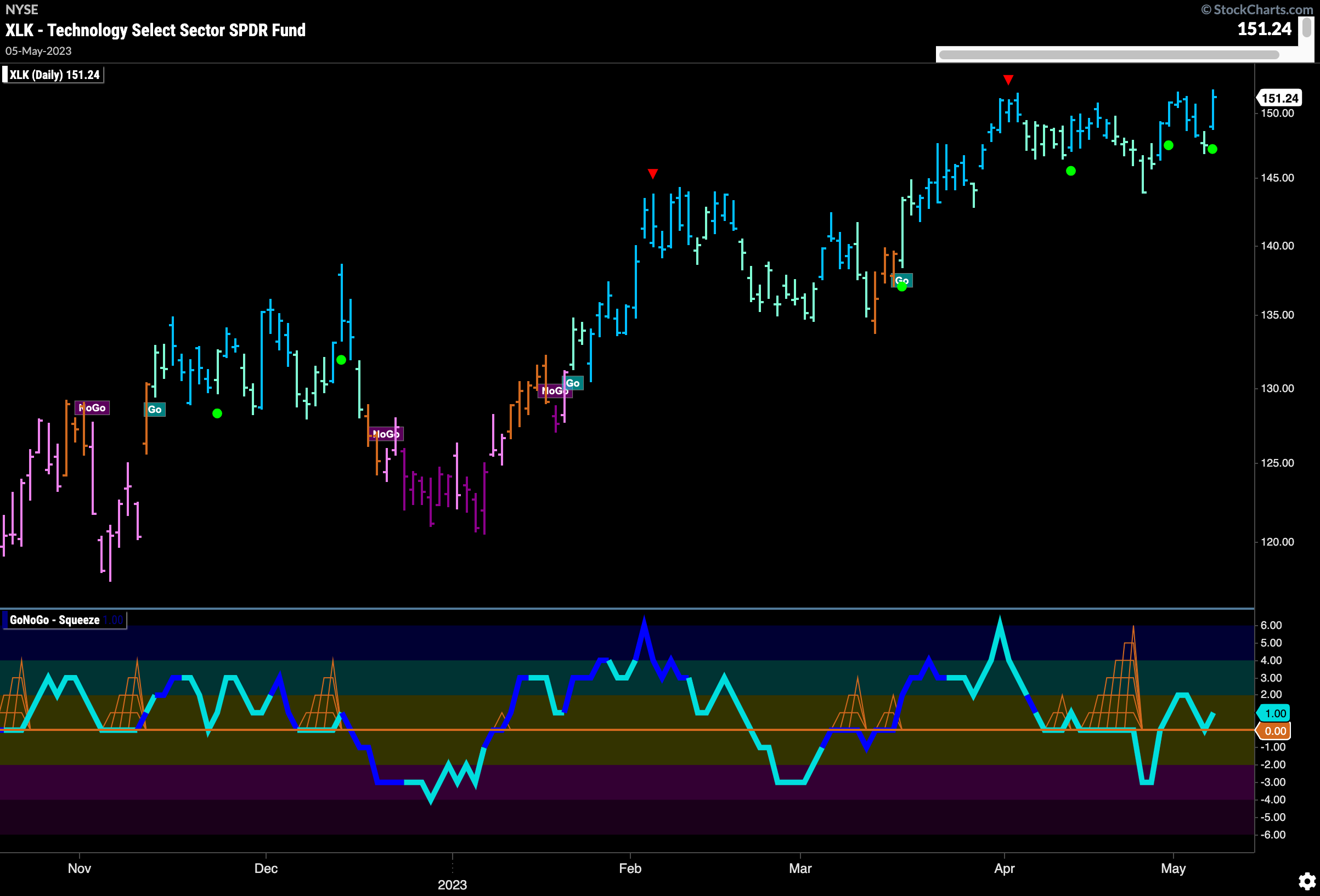
Task: Click the NoGo label in late January
Action: [554, 390]
